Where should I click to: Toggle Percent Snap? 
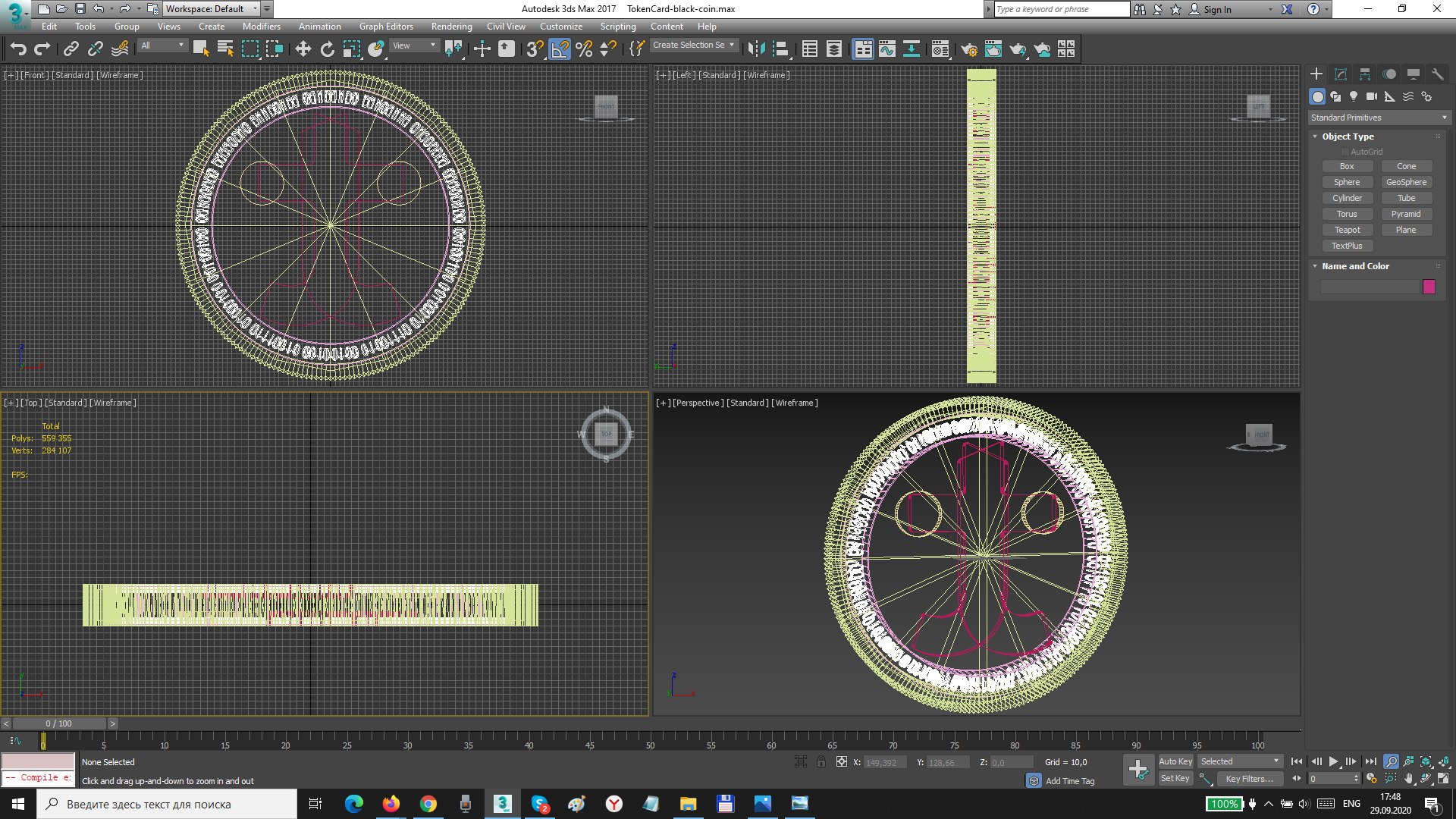click(584, 49)
